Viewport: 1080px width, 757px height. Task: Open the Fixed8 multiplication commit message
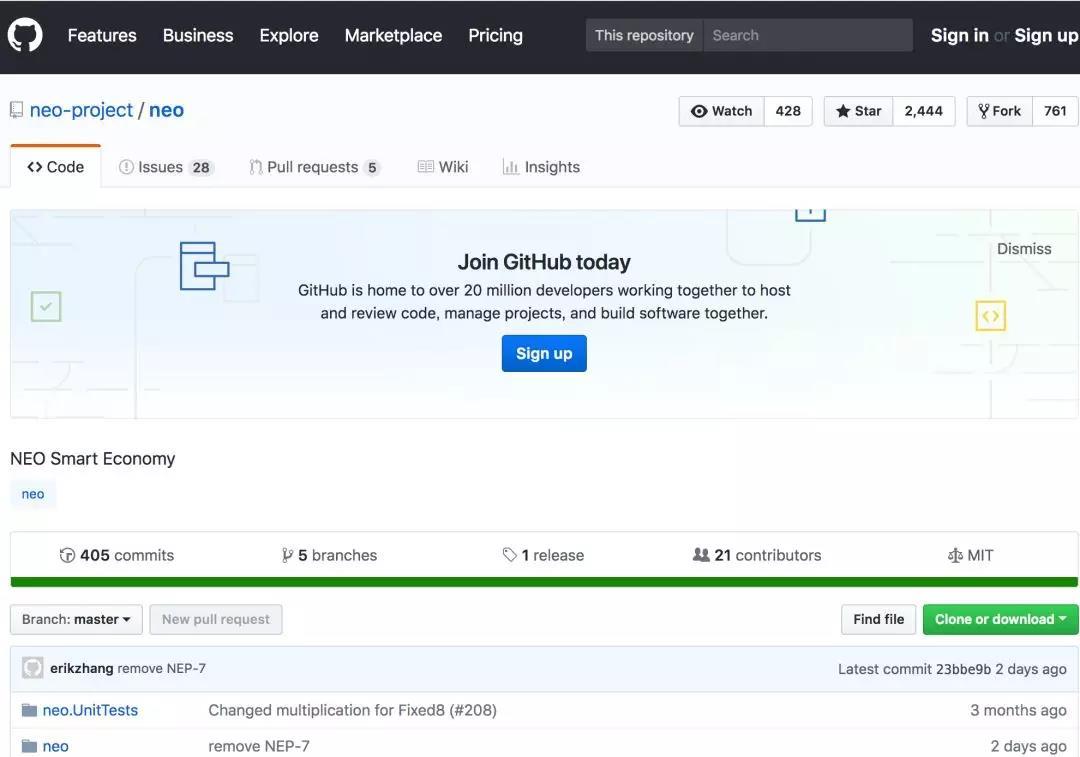(x=353, y=710)
